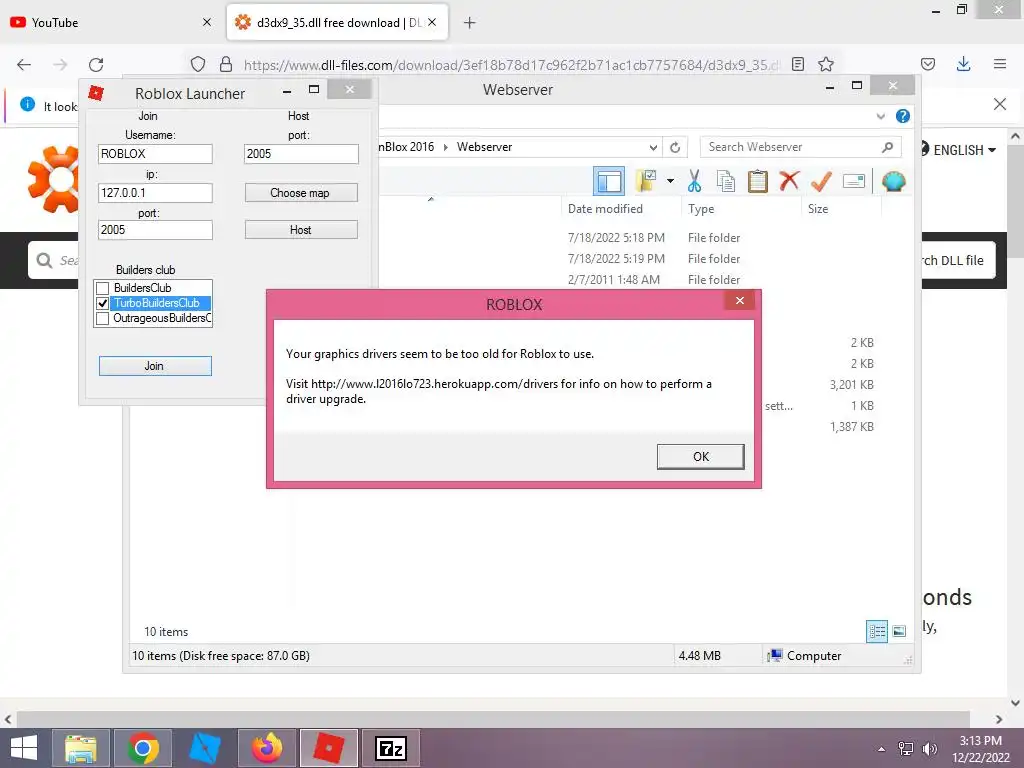
Task: Switch Explorer to details view icon
Action: coord(876,631)
